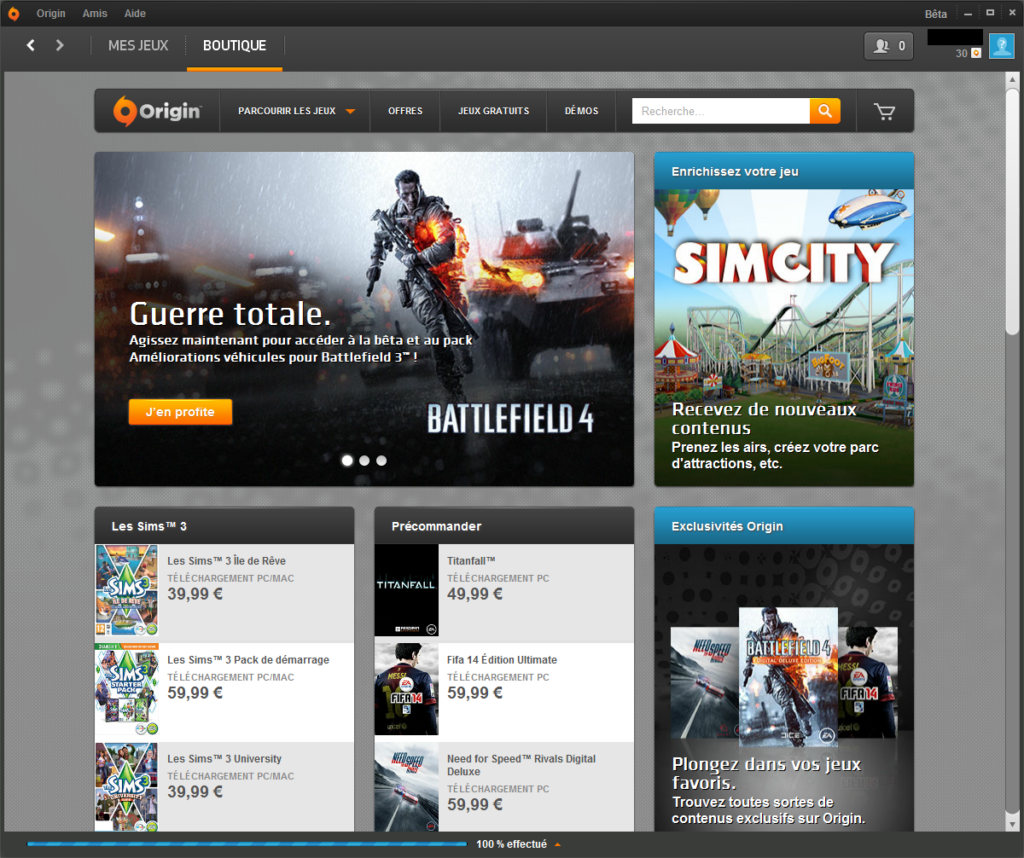Open Need for Speed Rivals Digital Deluxe link
The height and width of the screenshot is (858, 1024).
coord(521,765)
